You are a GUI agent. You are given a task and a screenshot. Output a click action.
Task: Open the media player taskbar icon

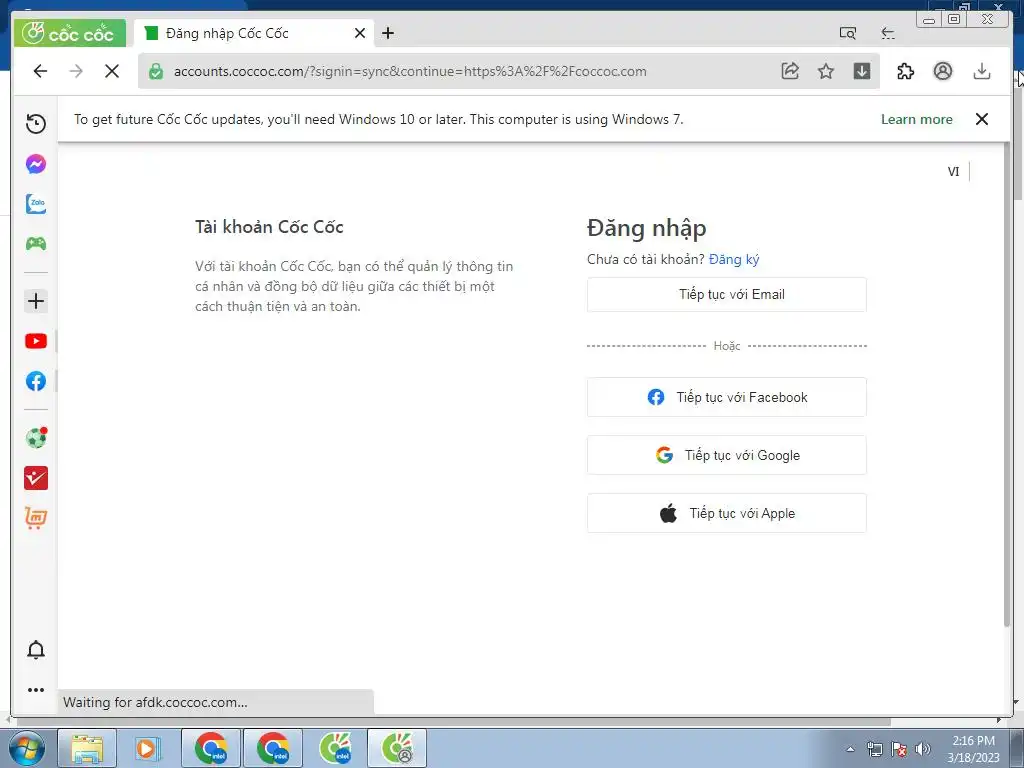[148, 748]
